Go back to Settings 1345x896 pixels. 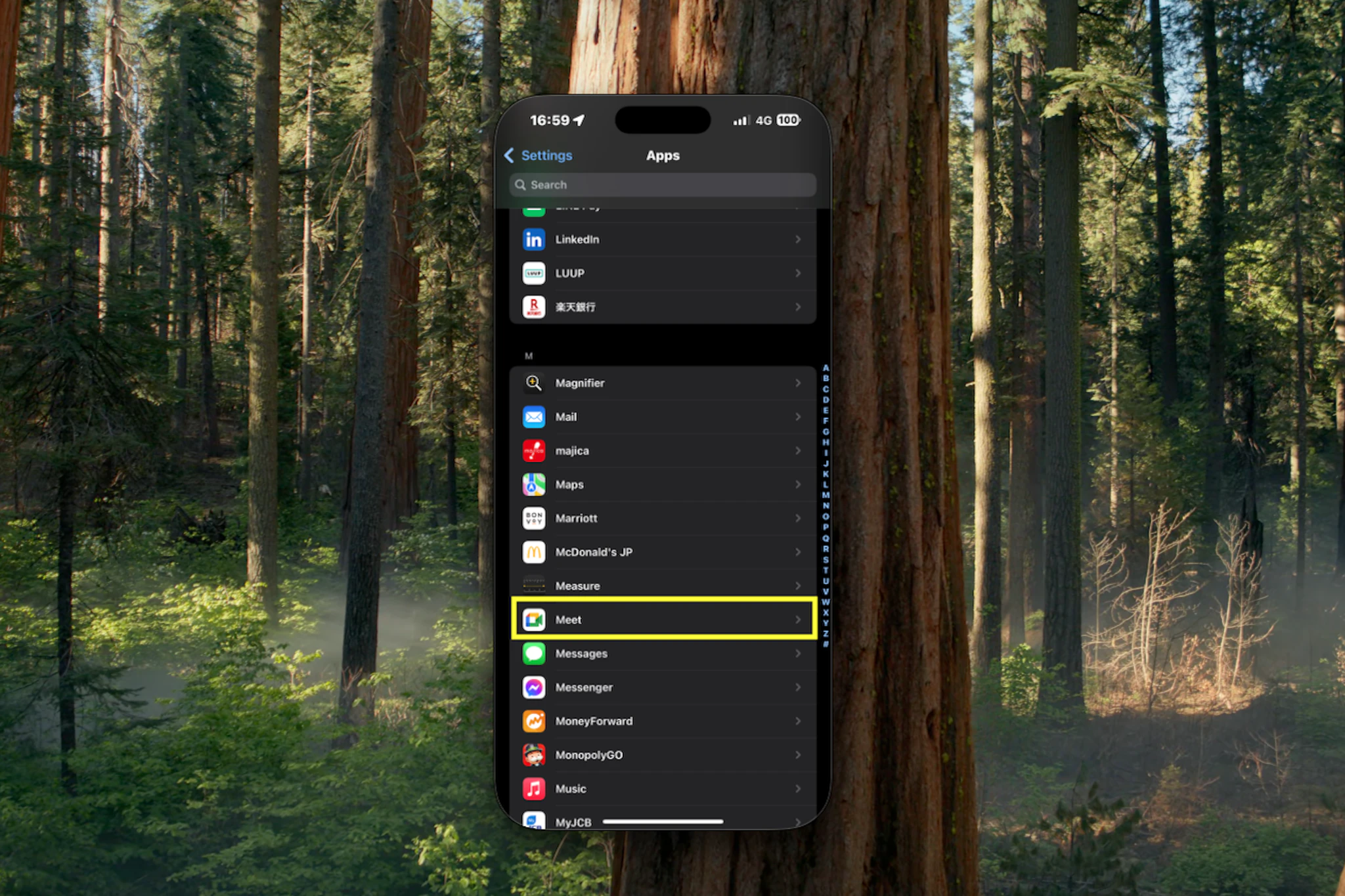(x=538, y=156)
